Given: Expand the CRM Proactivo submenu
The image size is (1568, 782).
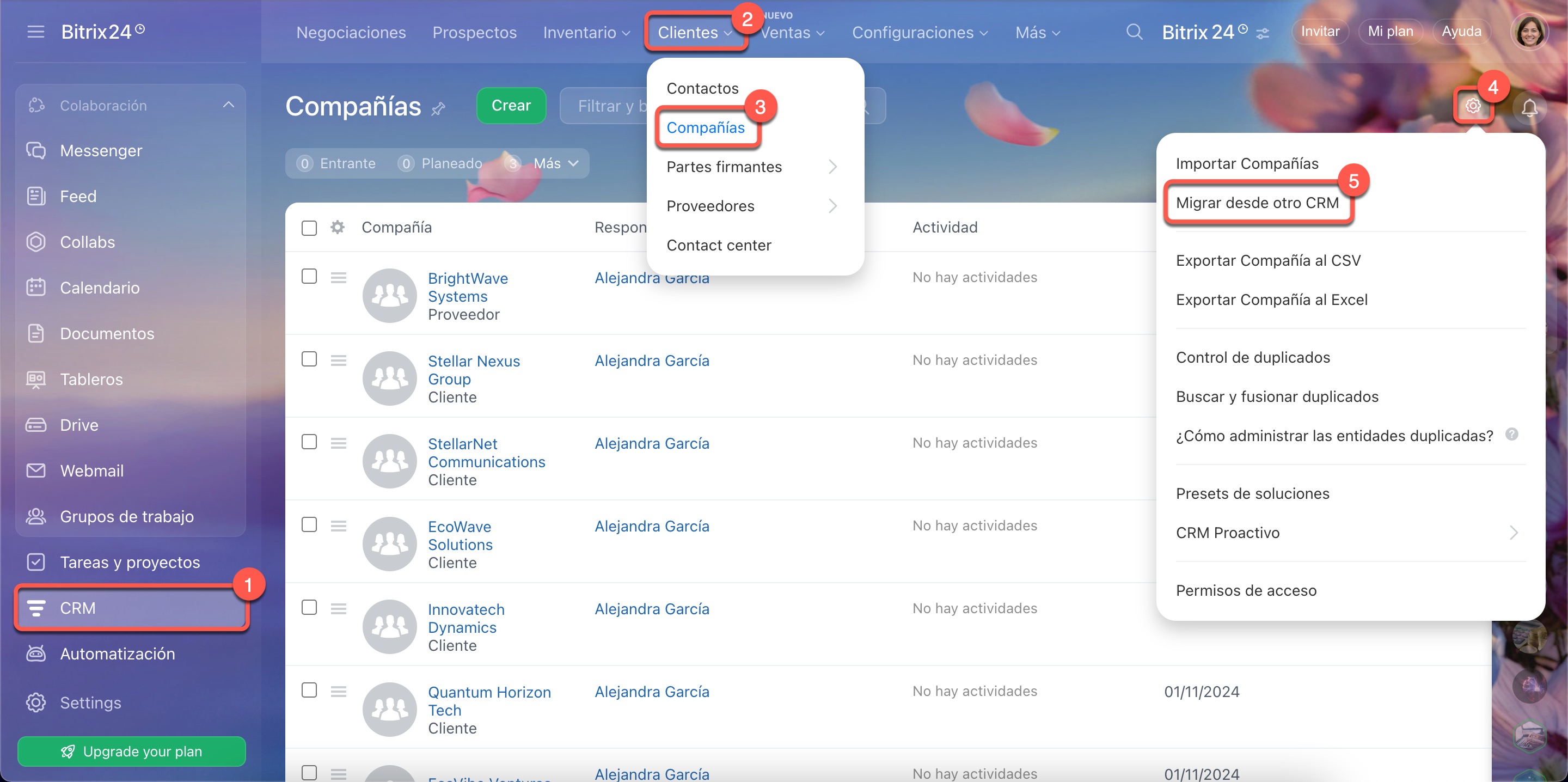Looking at the screenshot, I should [1350, 533].
